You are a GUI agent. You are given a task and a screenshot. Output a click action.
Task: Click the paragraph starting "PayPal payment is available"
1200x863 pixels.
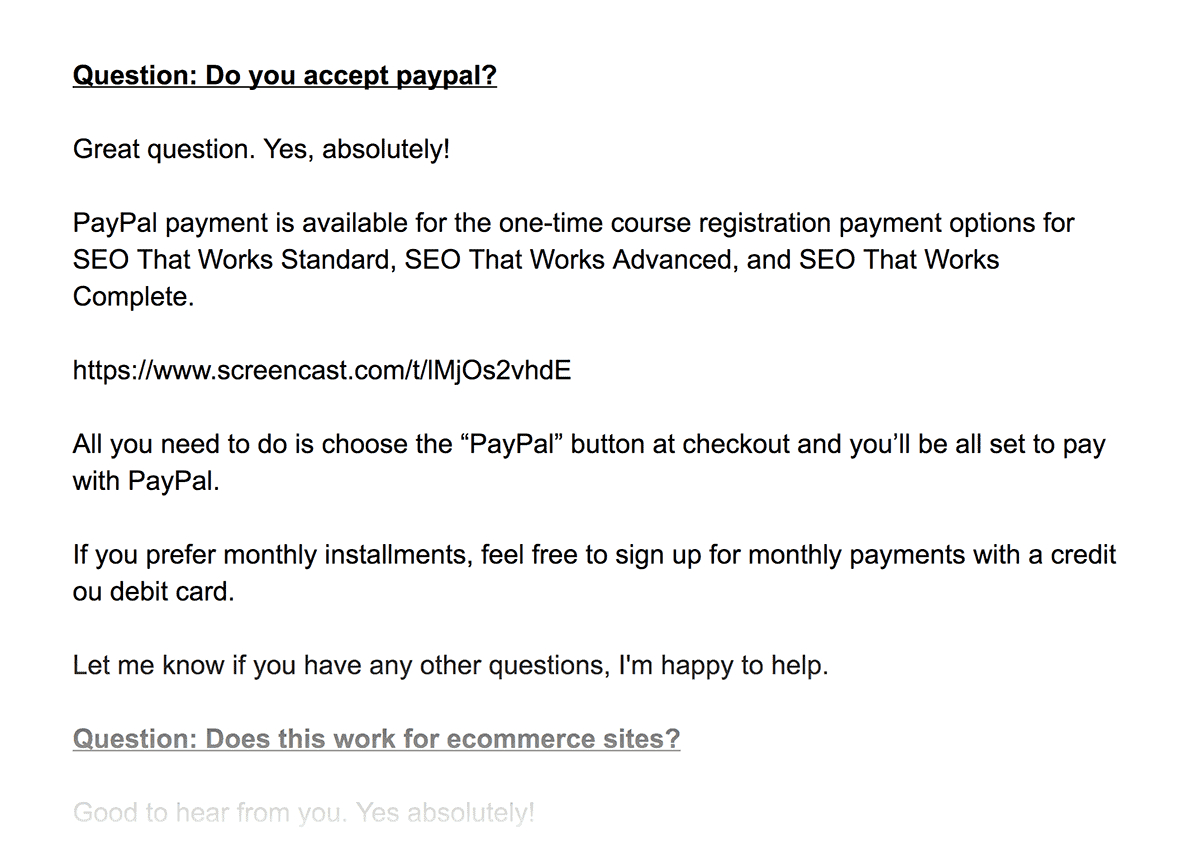click(x=574, y=260)
